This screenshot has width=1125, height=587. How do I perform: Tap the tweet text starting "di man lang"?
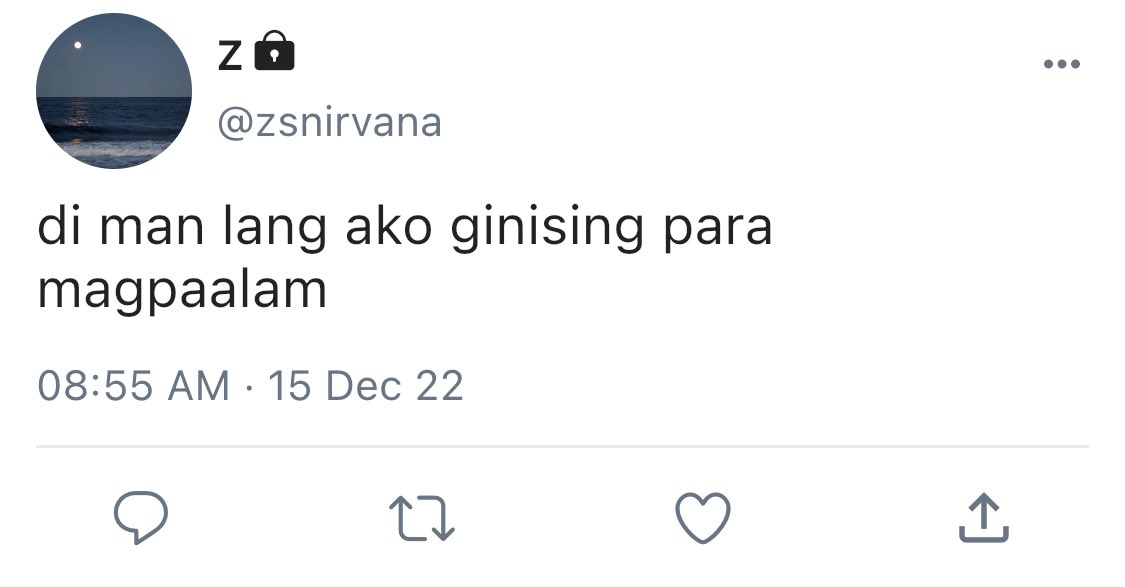pyautogui.click(x=405, y=258)
